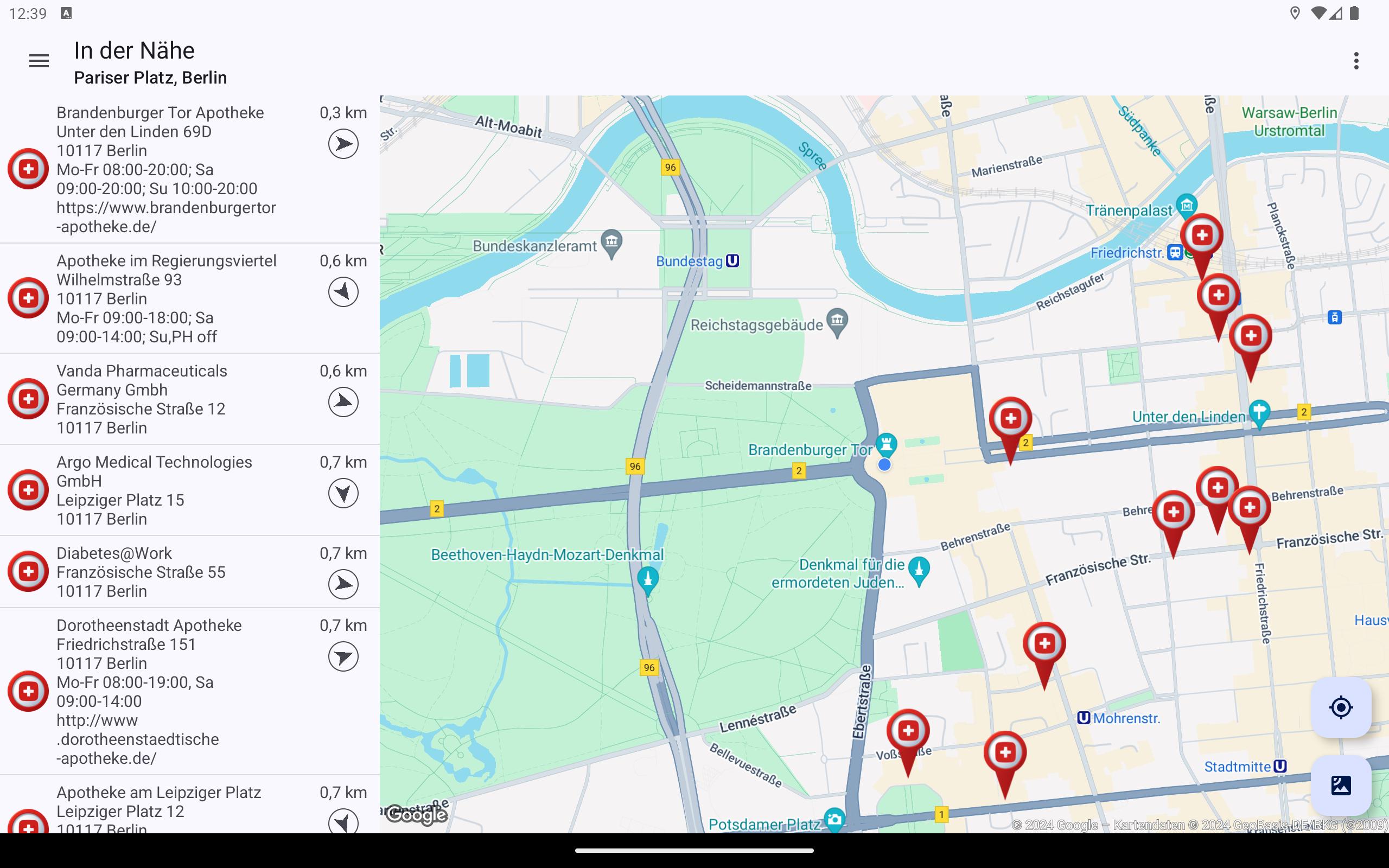Tap the Android home gesture bar
Image resolution: width=1389 pixels, height=868 pixels.
(694, 851)
